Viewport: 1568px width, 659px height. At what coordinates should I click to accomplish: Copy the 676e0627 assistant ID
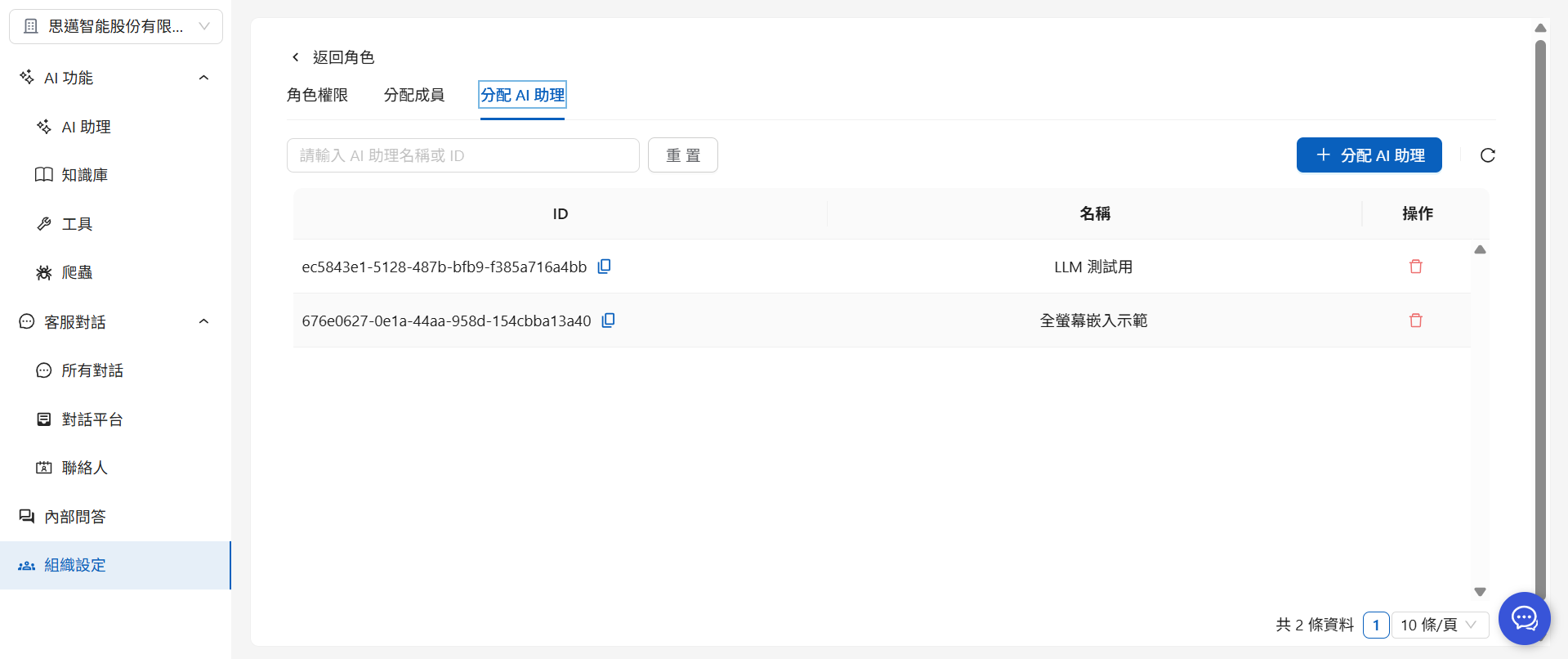608,321
